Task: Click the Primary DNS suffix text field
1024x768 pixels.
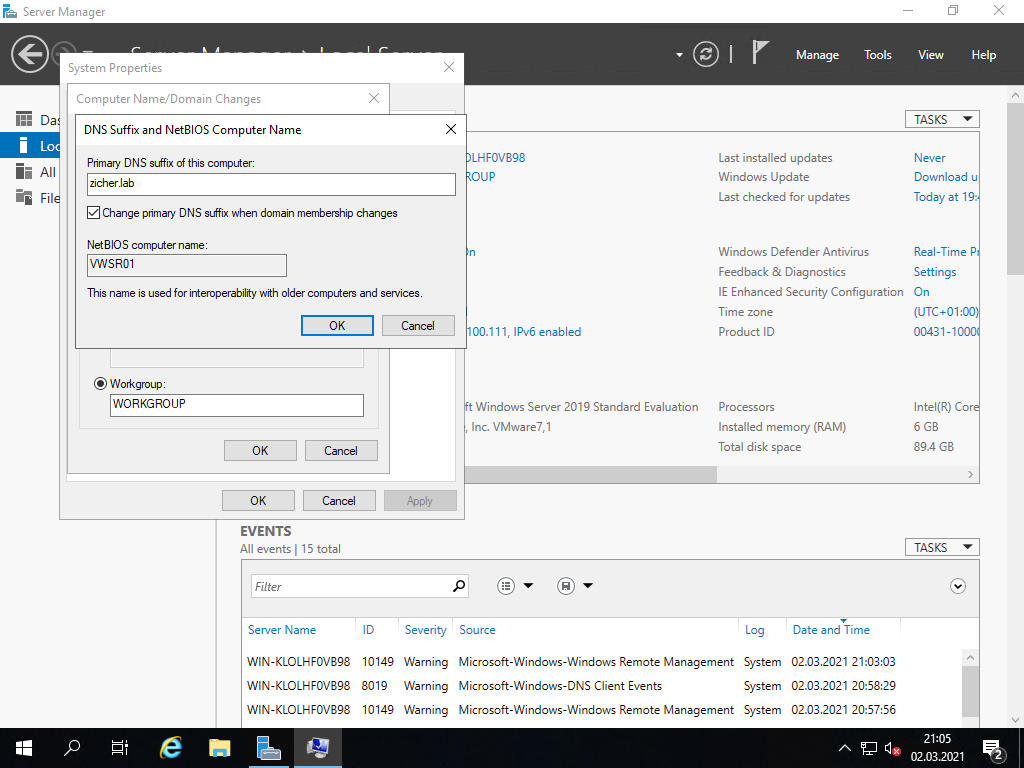Action: pyautogui.click(x=271, y=184)
